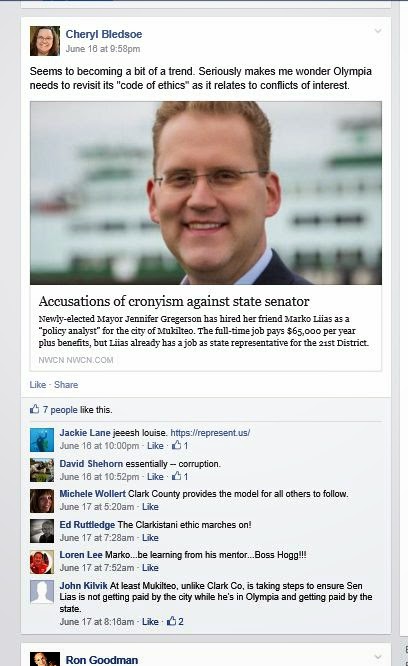Click the state senator article photo
The height and width of the screenshot is (666, 408).
205,193
